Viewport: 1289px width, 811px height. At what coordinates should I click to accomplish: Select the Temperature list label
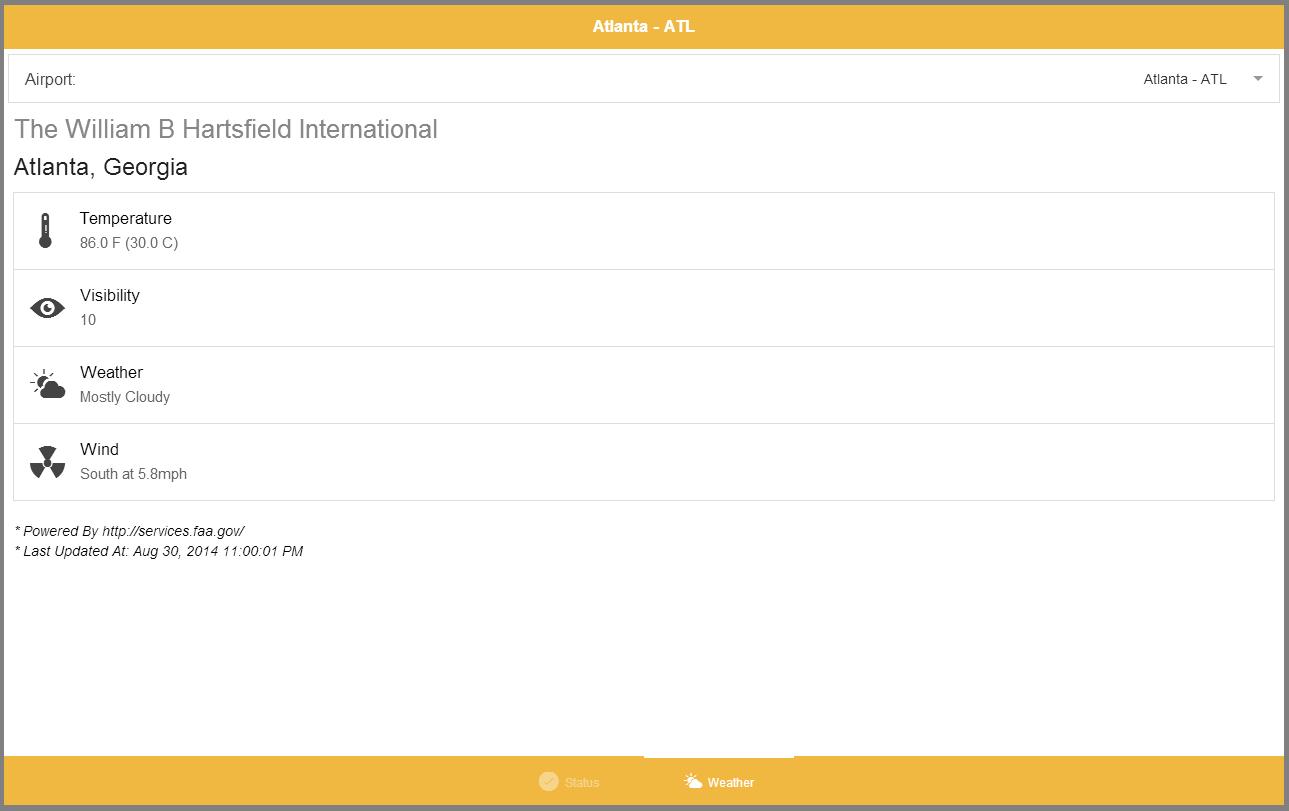[x=126, y=218]
